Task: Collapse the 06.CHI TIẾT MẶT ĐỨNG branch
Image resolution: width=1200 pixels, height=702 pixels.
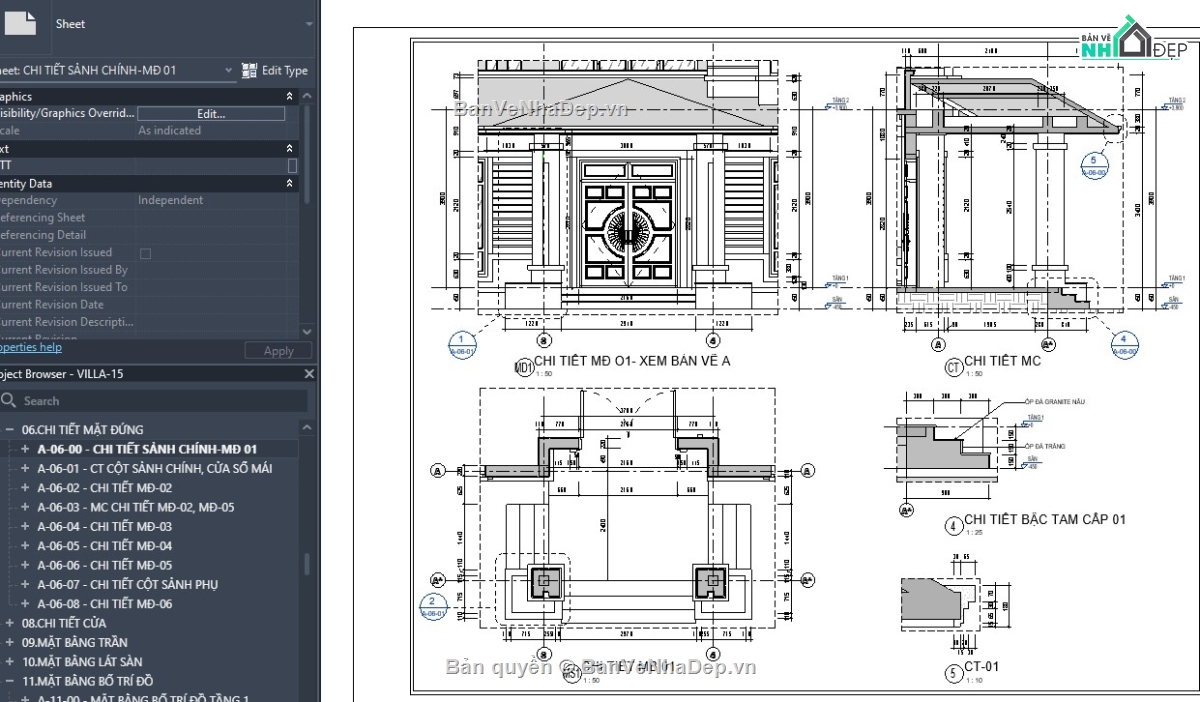Action: 10,430
